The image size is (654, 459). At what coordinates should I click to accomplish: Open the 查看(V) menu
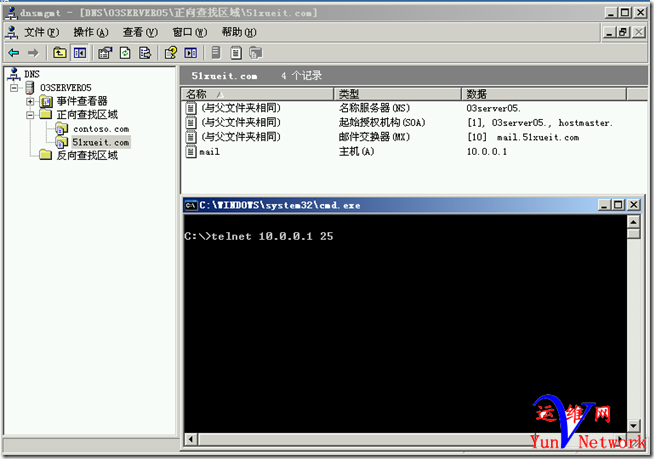point(140,32)
